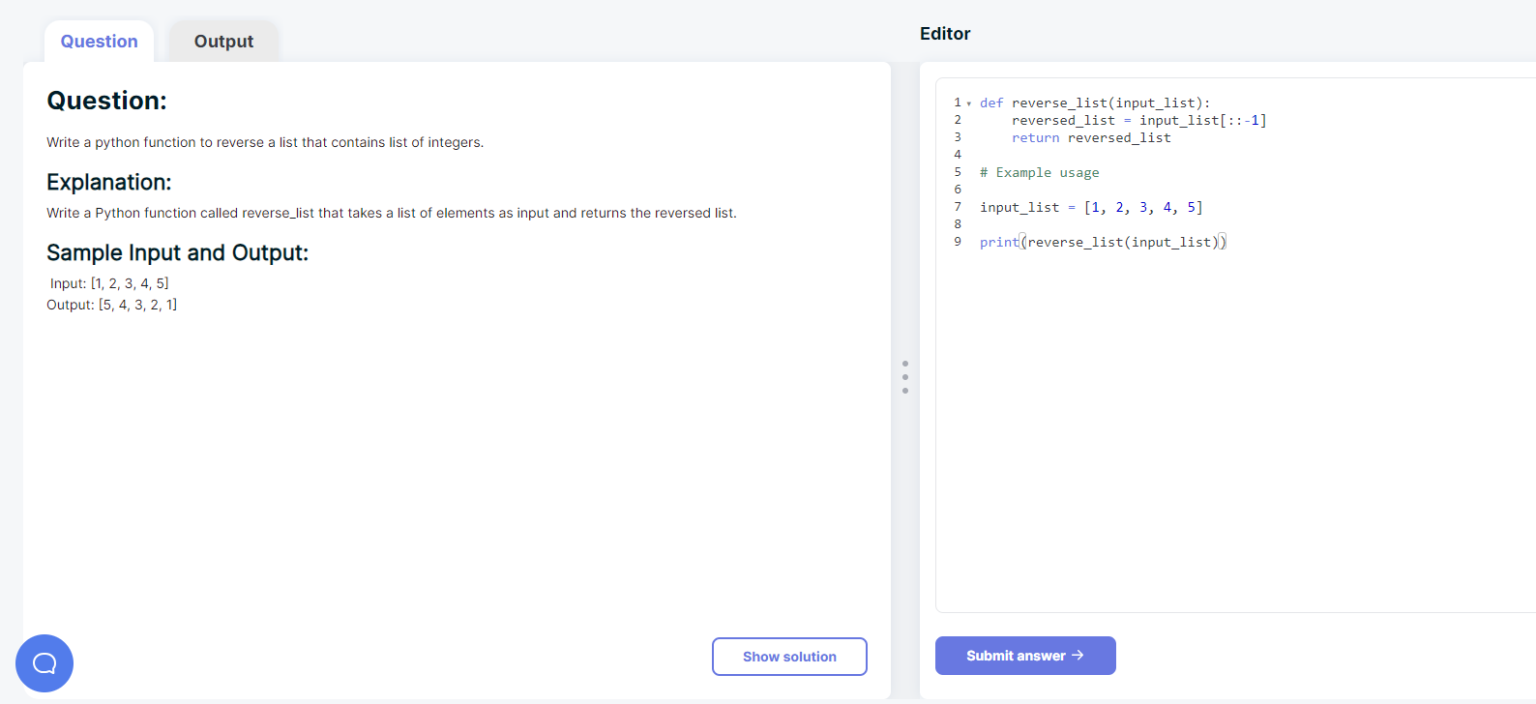Click the # Example usage comment
The image size is (1536, 704).
1040,172
